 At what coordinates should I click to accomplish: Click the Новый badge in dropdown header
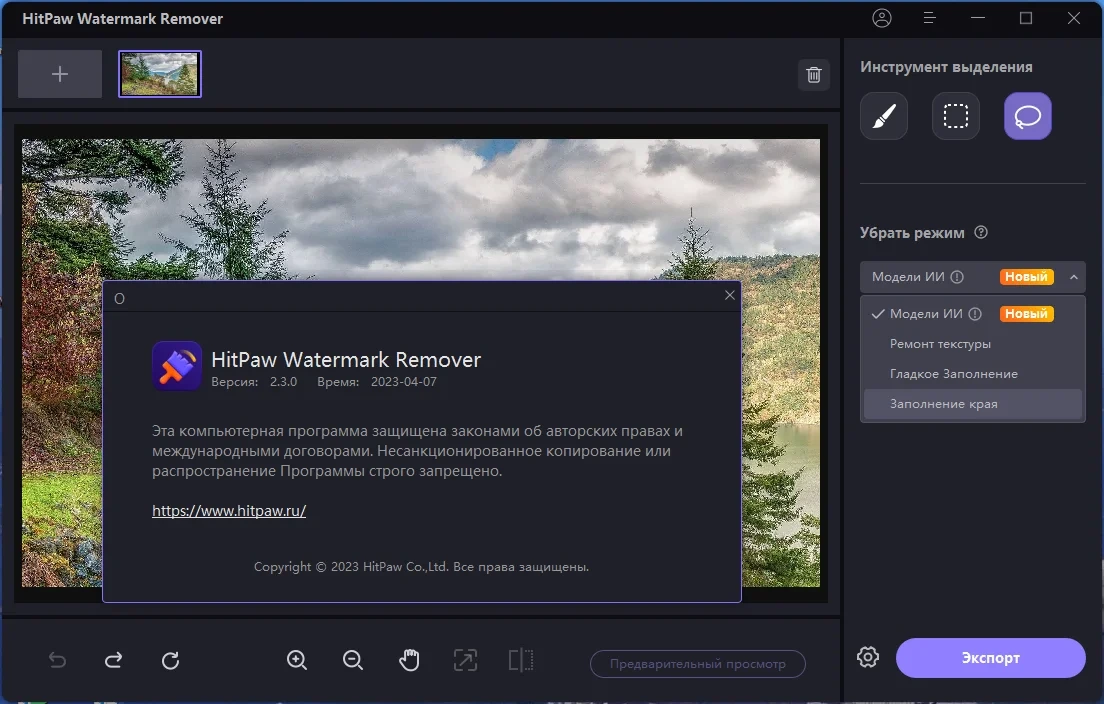1027,277
